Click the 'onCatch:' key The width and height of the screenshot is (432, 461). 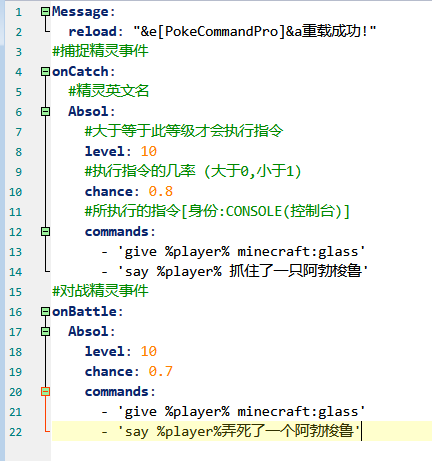84,72
